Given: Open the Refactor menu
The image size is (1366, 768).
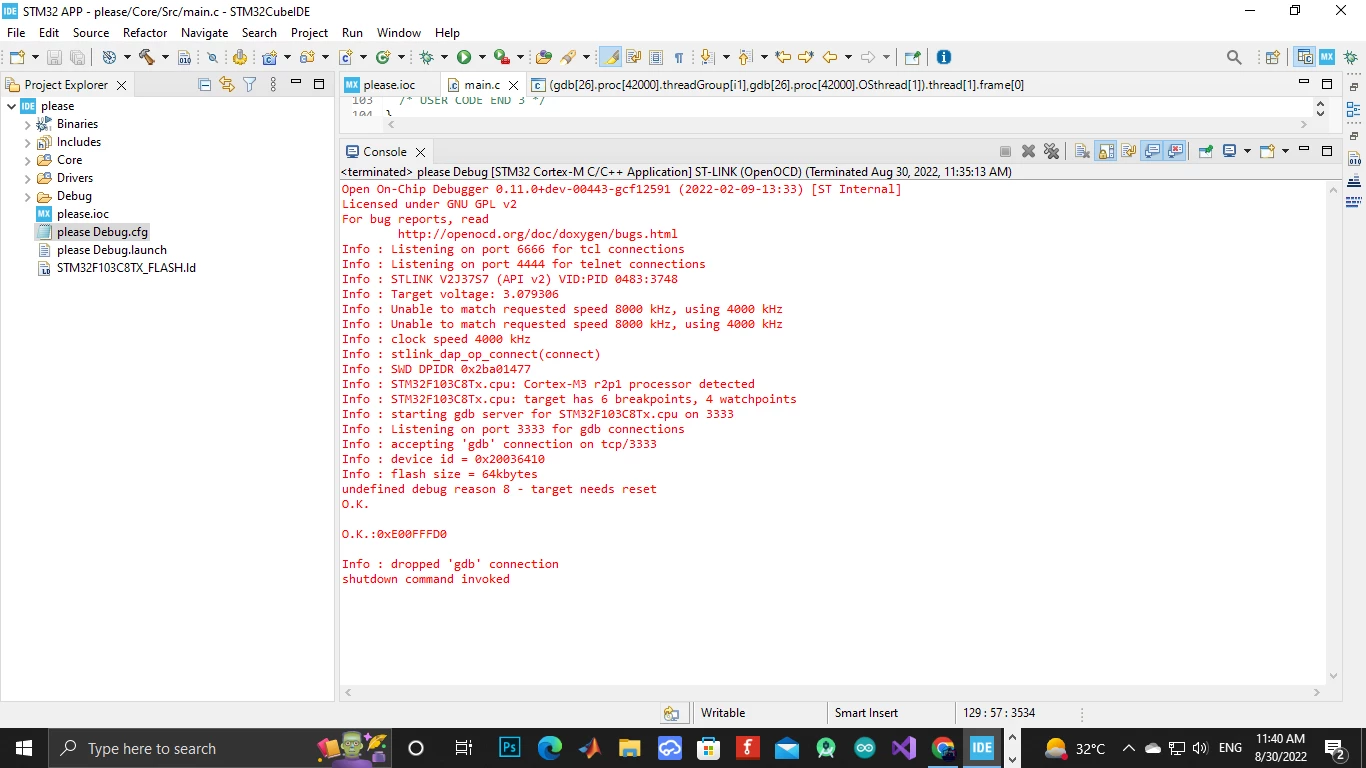Looking at the screenshot, I should tap(145, 33).
